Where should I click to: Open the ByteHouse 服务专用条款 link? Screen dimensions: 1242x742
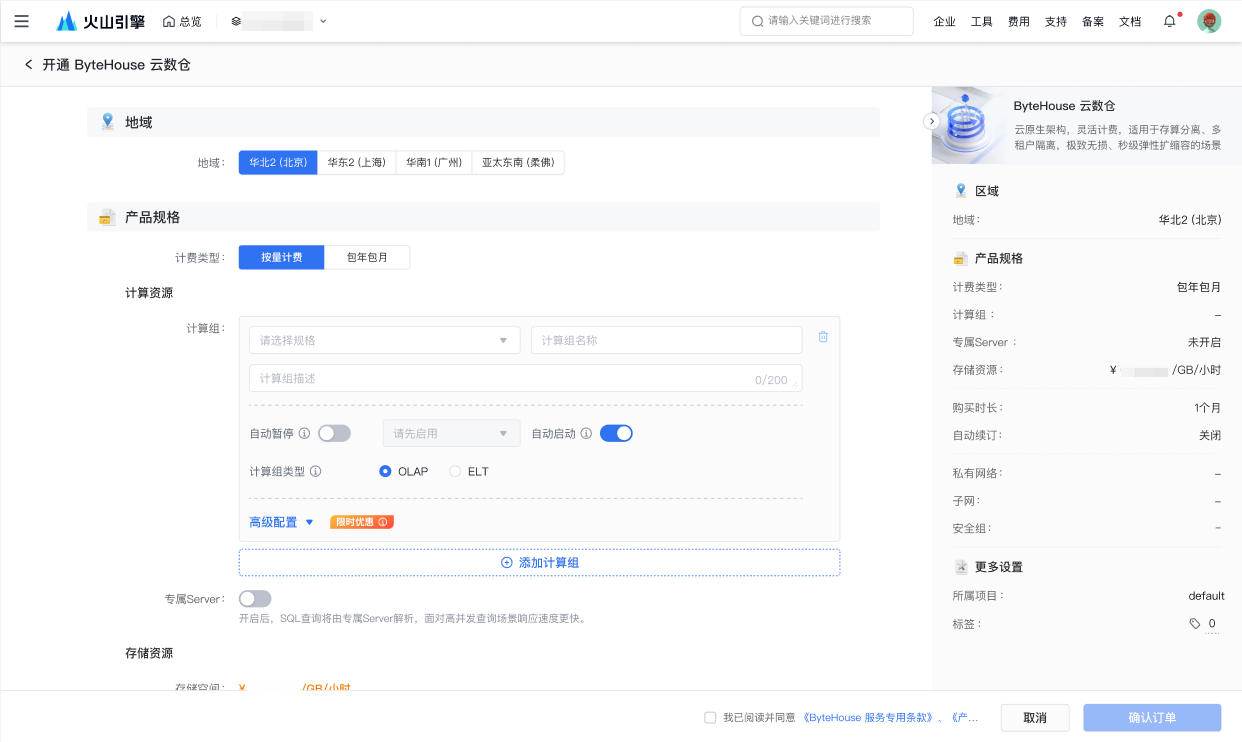868,718
